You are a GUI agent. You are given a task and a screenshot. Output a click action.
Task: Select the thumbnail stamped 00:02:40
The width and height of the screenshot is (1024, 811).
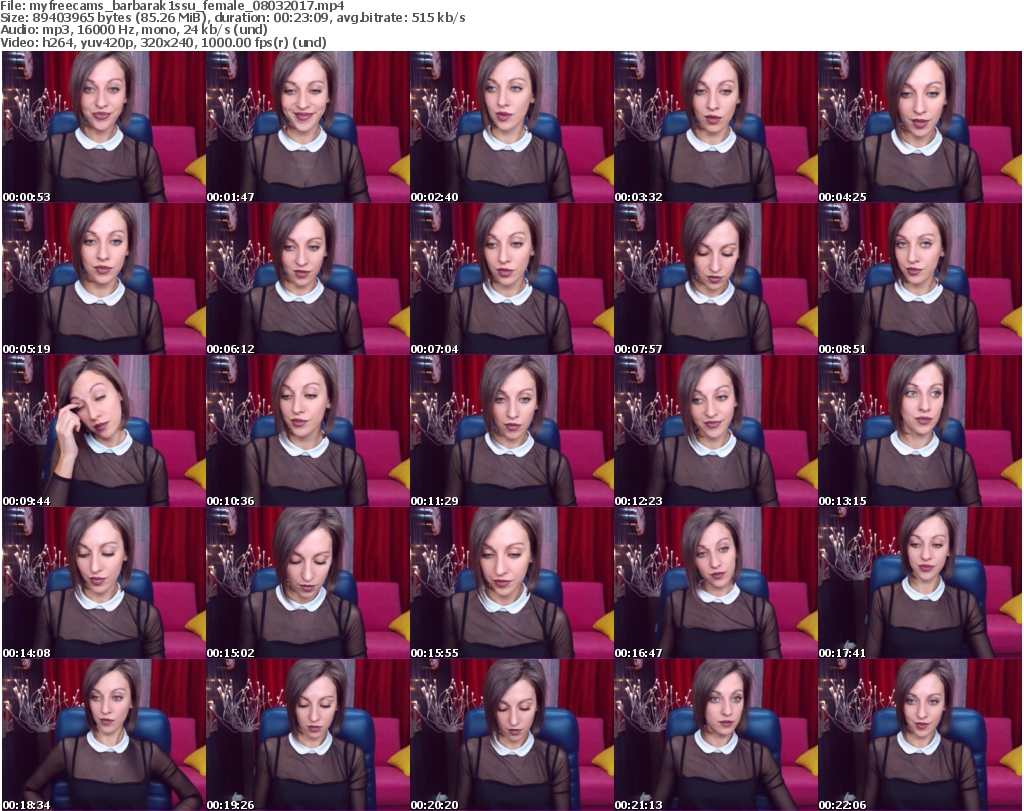511,127
